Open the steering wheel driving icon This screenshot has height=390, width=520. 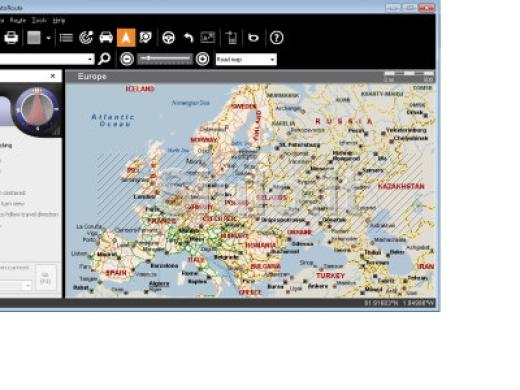pos(168,38)
